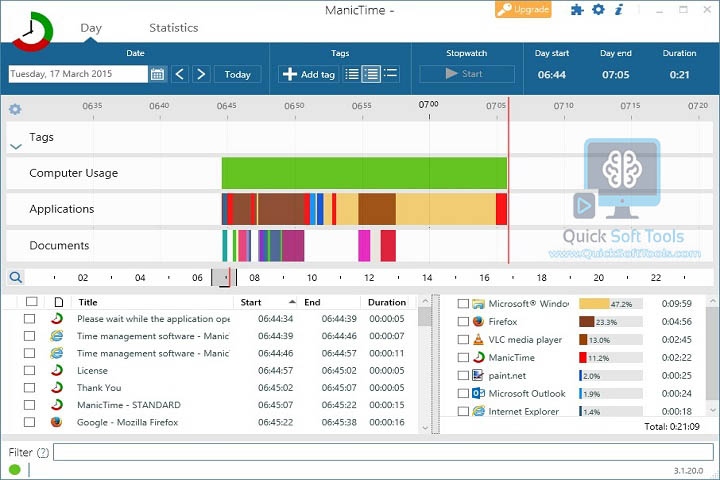Click Day end value 07:05
This screenshot has height=480, width=720.
point(615,74)
